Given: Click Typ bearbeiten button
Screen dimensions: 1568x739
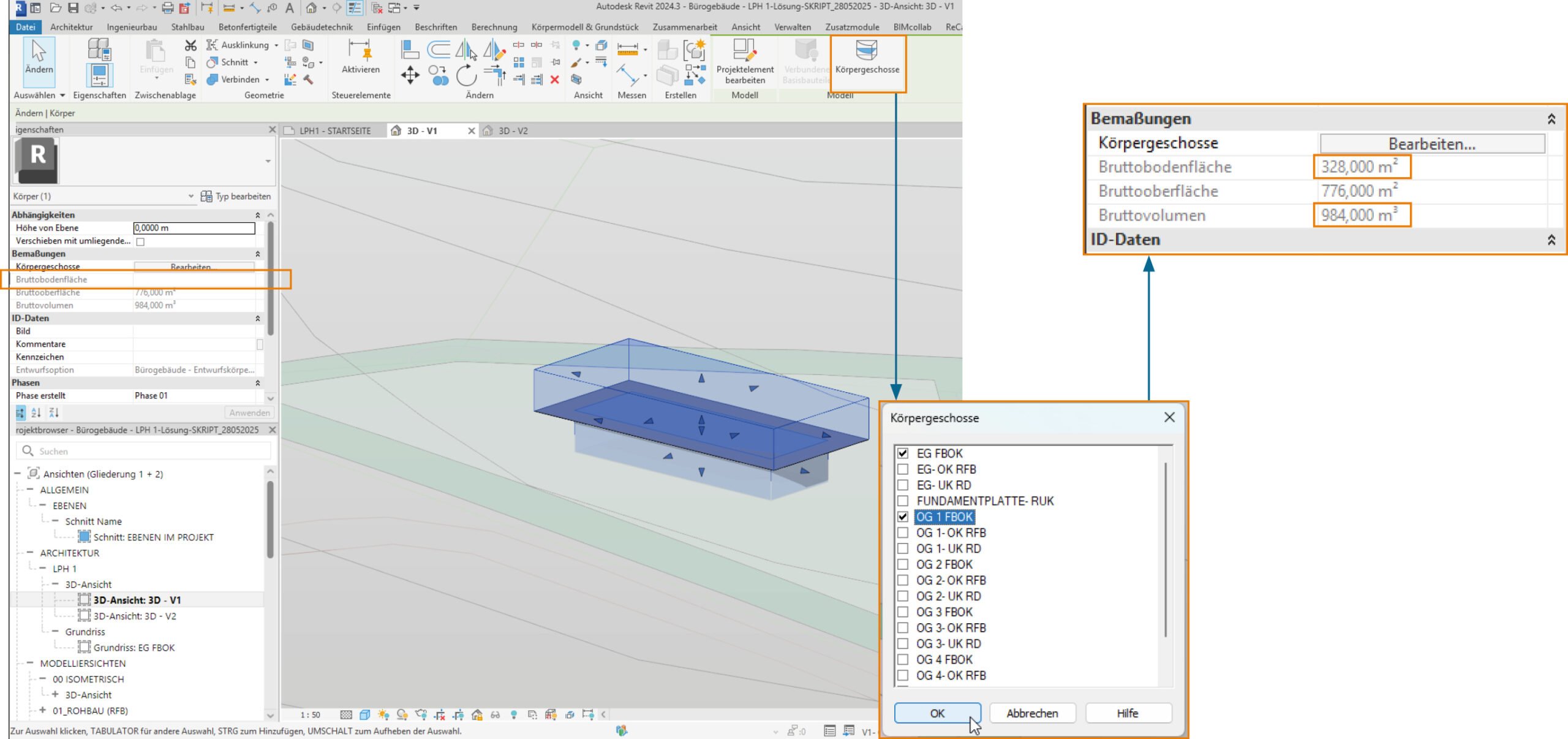Looking at the screenshot, I should tap(236, 196).
